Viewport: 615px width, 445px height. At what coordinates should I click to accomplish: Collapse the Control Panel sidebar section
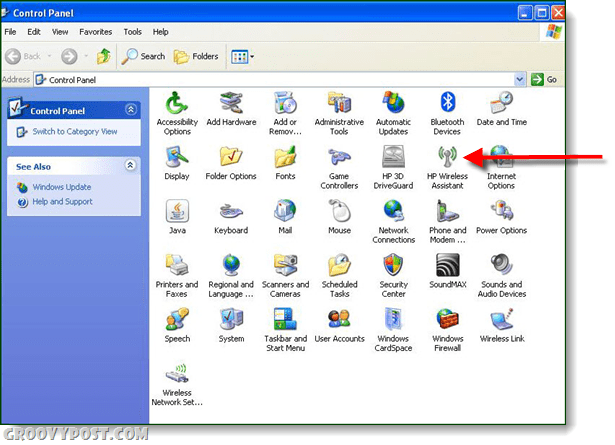point(131,109)
